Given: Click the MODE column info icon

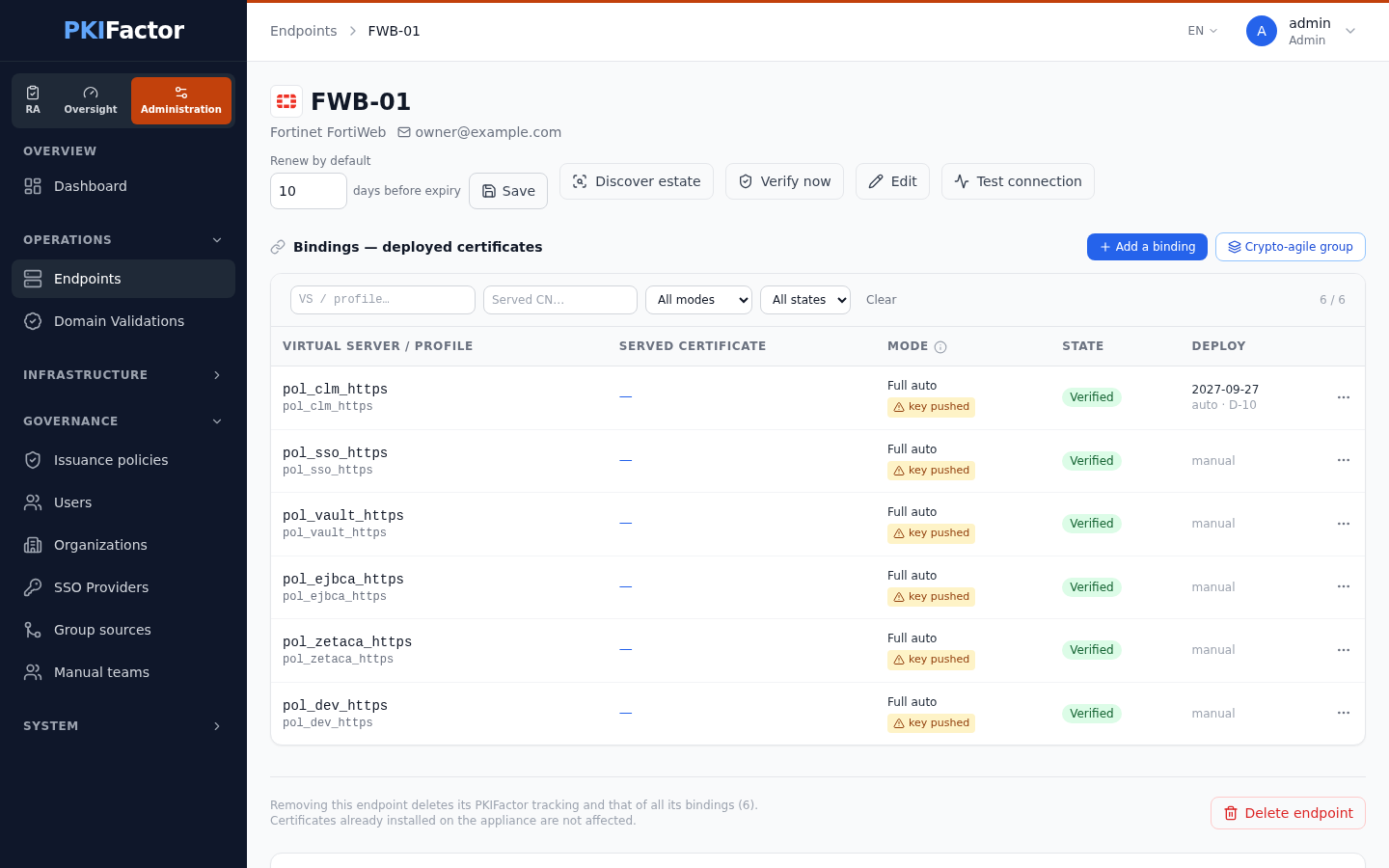Looking at the screenshot, I should tap(940, 347).
